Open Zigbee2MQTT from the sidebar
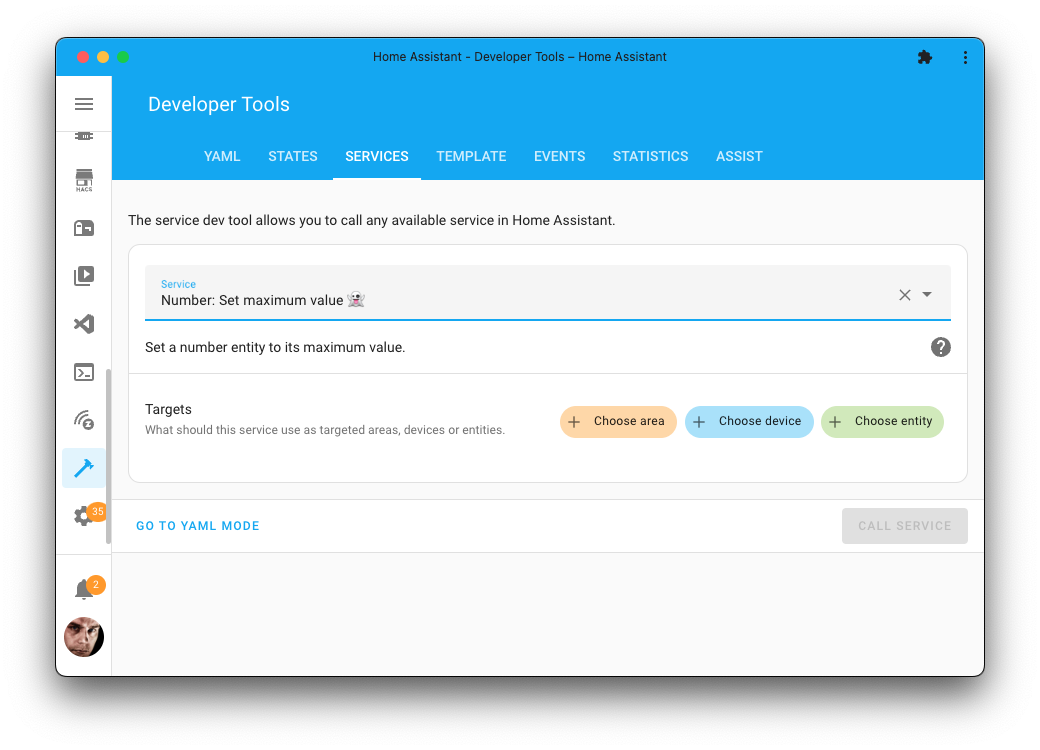Image resolution: width=1040 pixels, height=750 pixels. tap(84, 420)
